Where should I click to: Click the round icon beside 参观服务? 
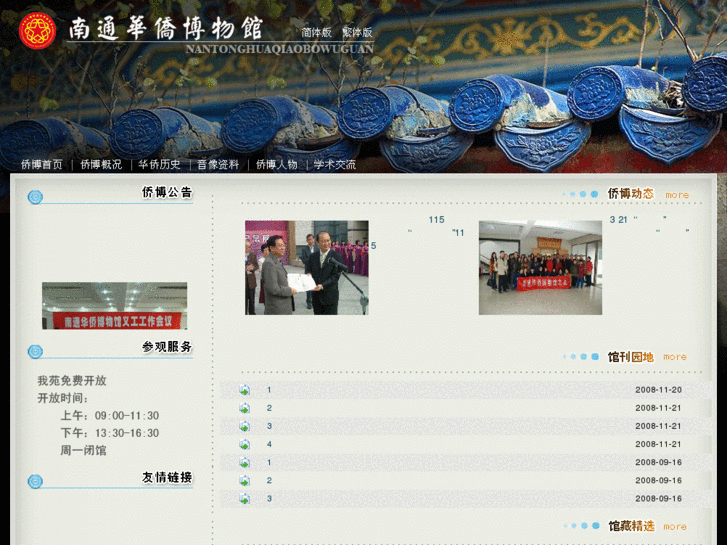(x=35, y=352)
